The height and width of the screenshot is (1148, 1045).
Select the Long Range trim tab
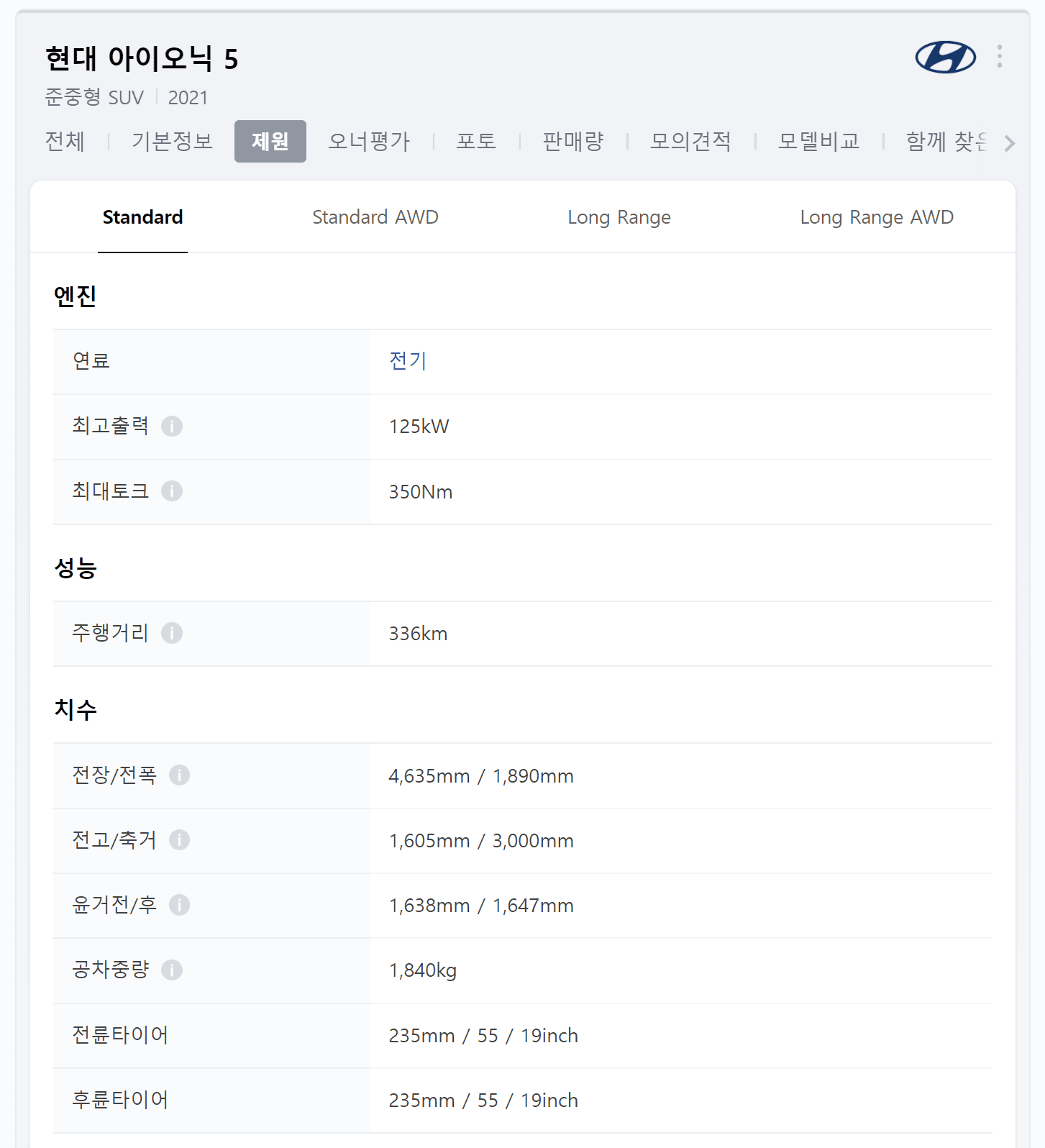(x=619, y=217)
